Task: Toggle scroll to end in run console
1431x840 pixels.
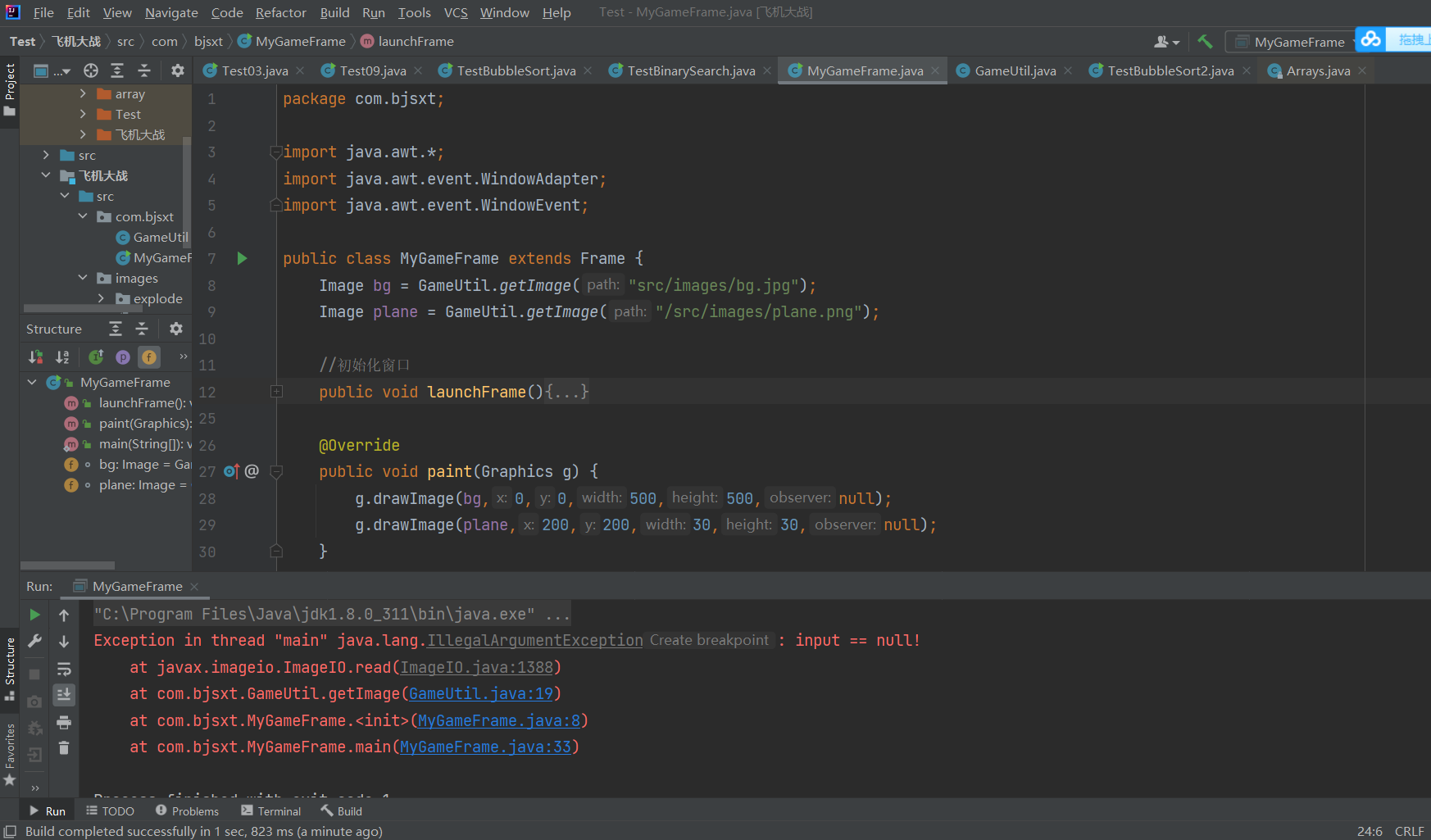Action: [x=64, y=695]
